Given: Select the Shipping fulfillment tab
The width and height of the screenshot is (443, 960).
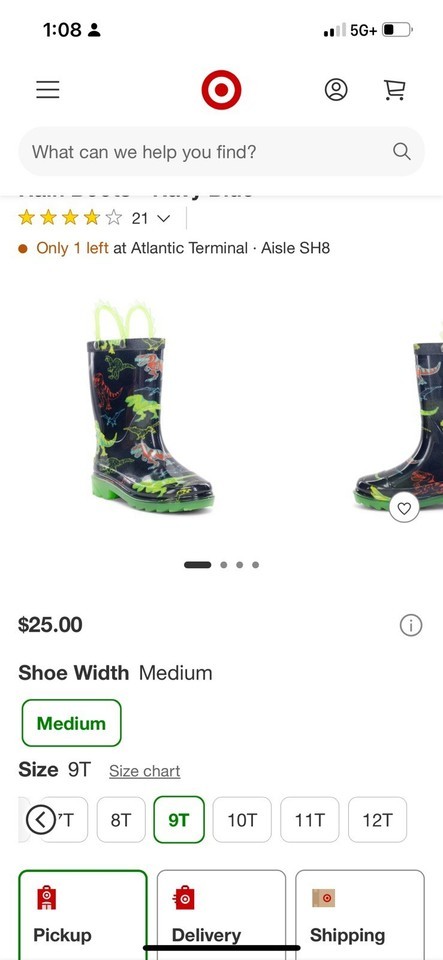Looking at the screenshot, I should coord(360,915).
